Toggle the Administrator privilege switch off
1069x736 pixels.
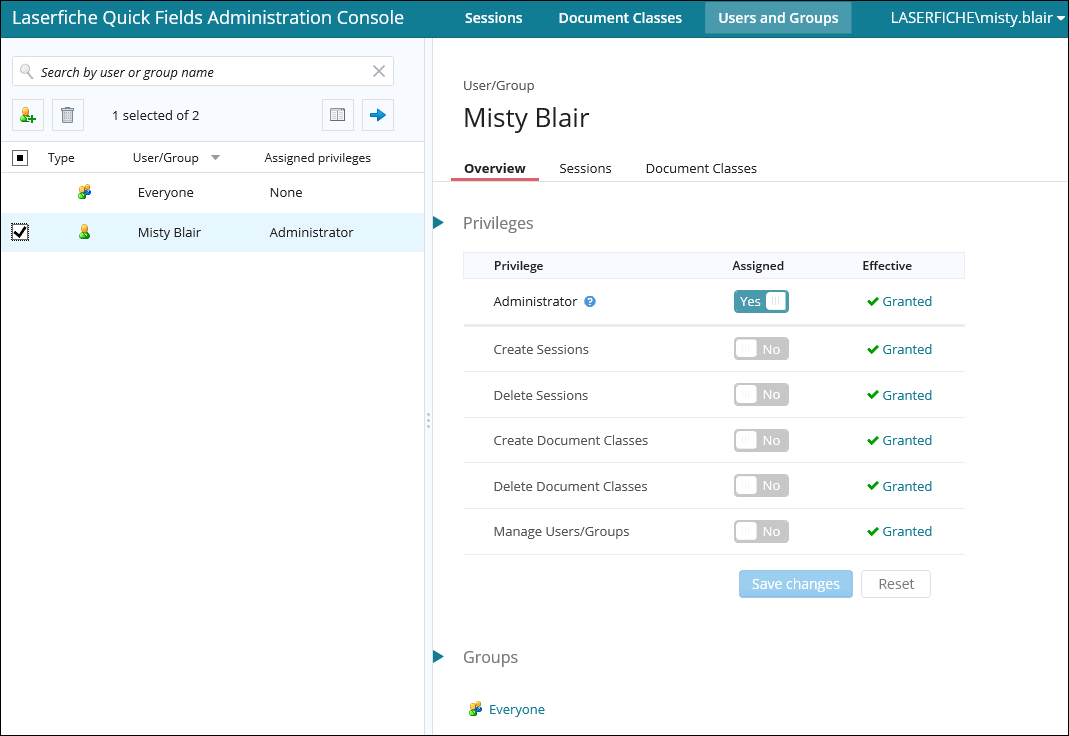click(x=761, y=301)
